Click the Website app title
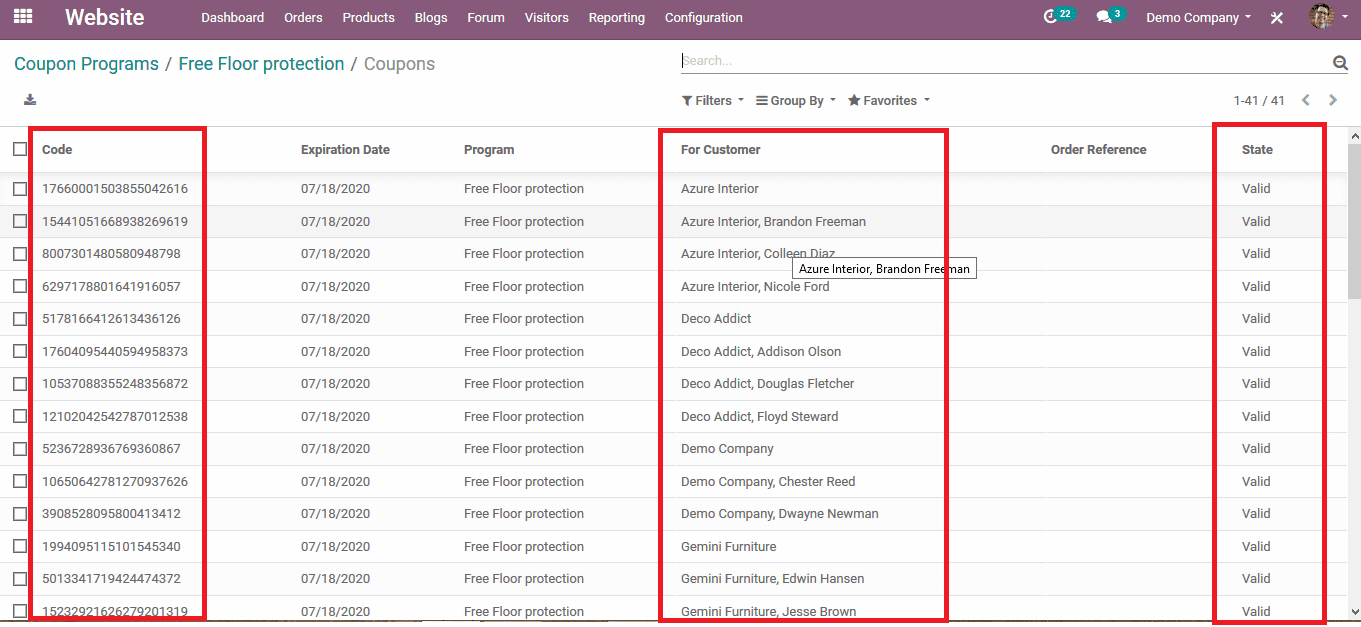Viewport: 1361px width, 627px height. tap(104, 17)
